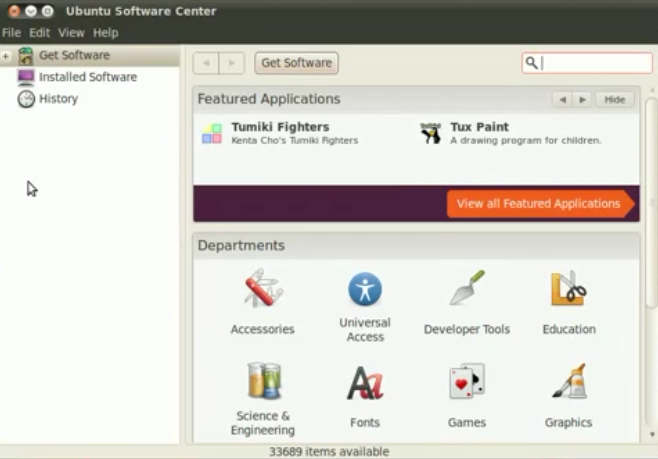
Task: Open the View menu
Action: 71,32
